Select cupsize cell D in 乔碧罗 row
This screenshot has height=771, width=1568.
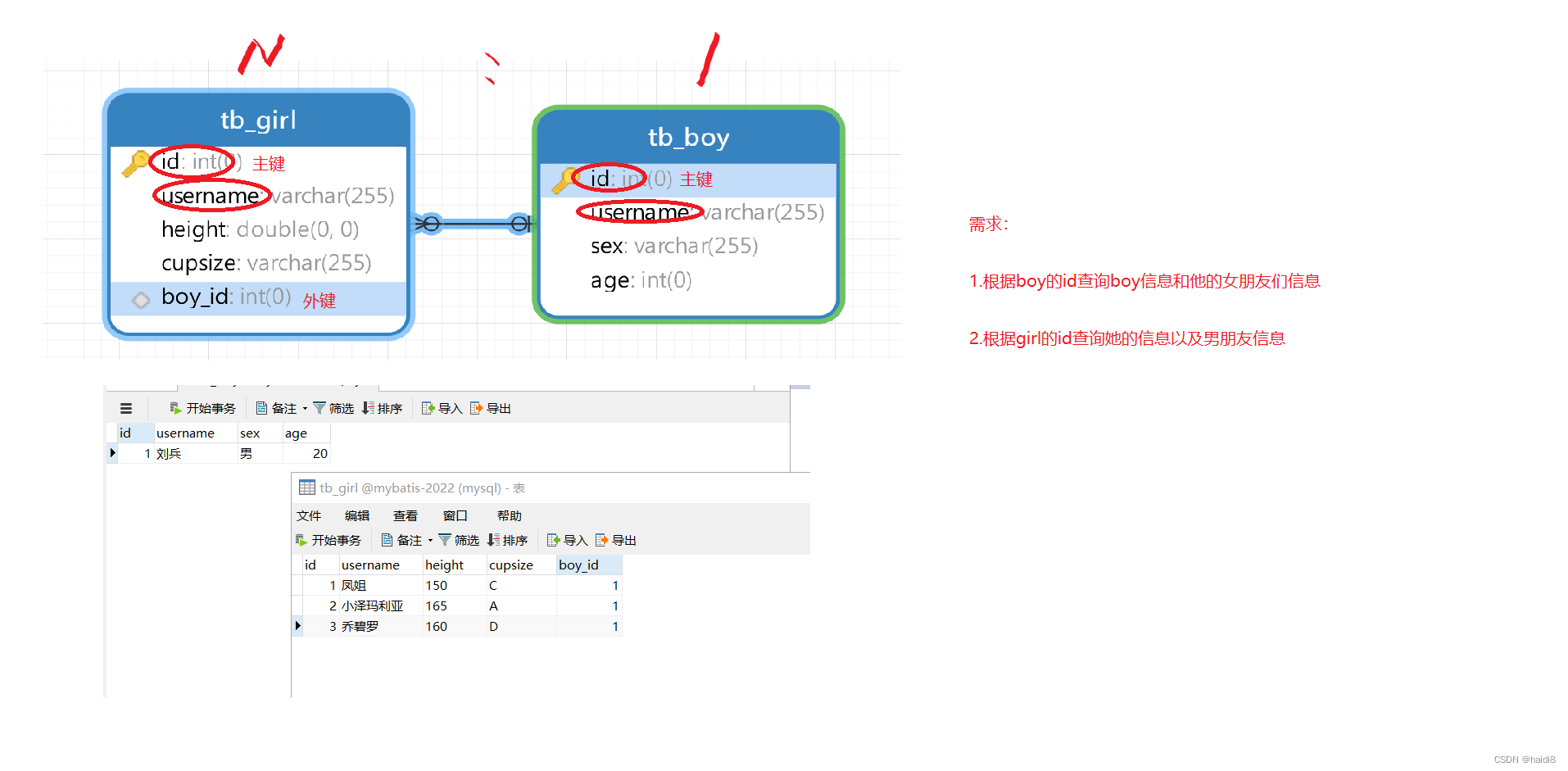522,626
